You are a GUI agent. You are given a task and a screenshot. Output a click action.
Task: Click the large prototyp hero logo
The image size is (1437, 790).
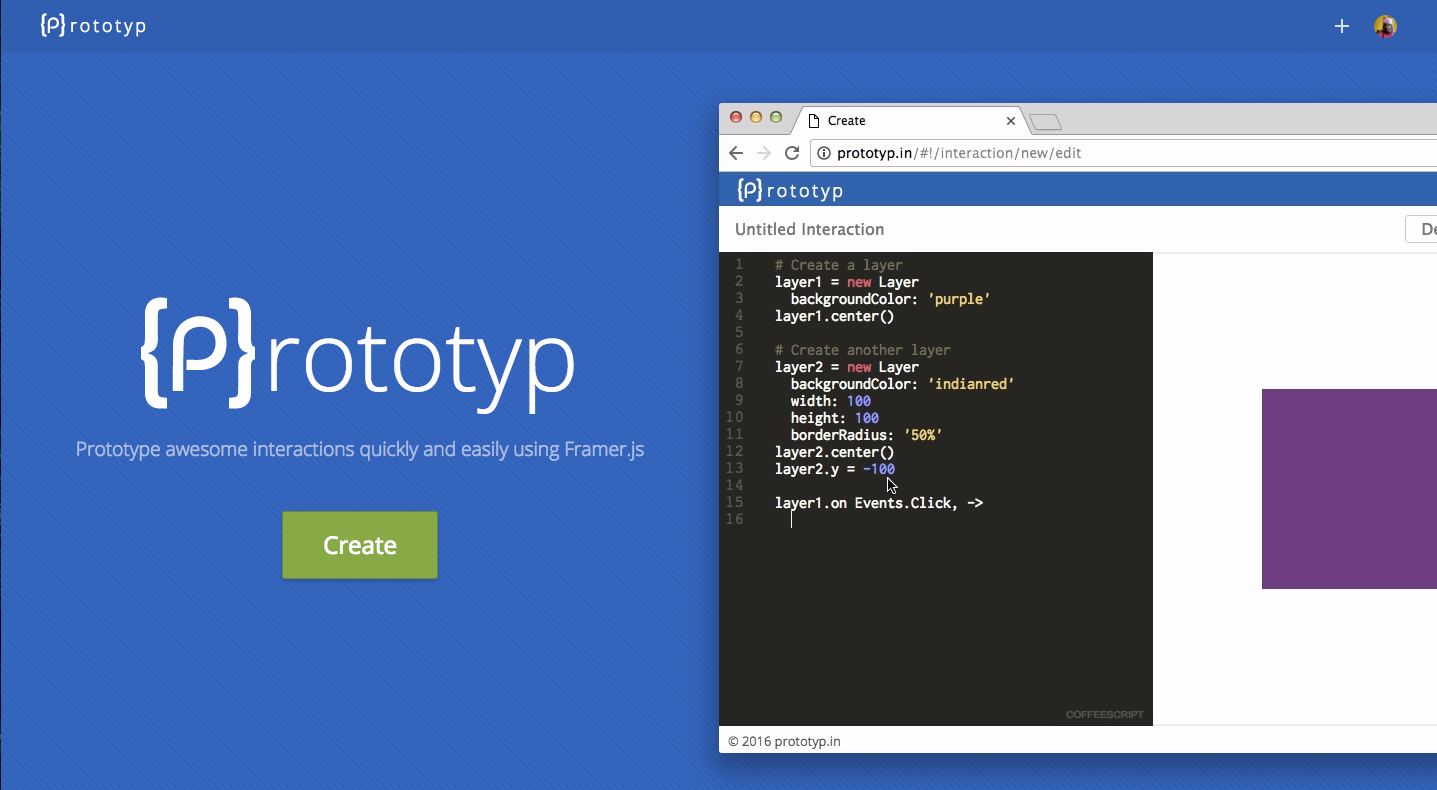359,353
